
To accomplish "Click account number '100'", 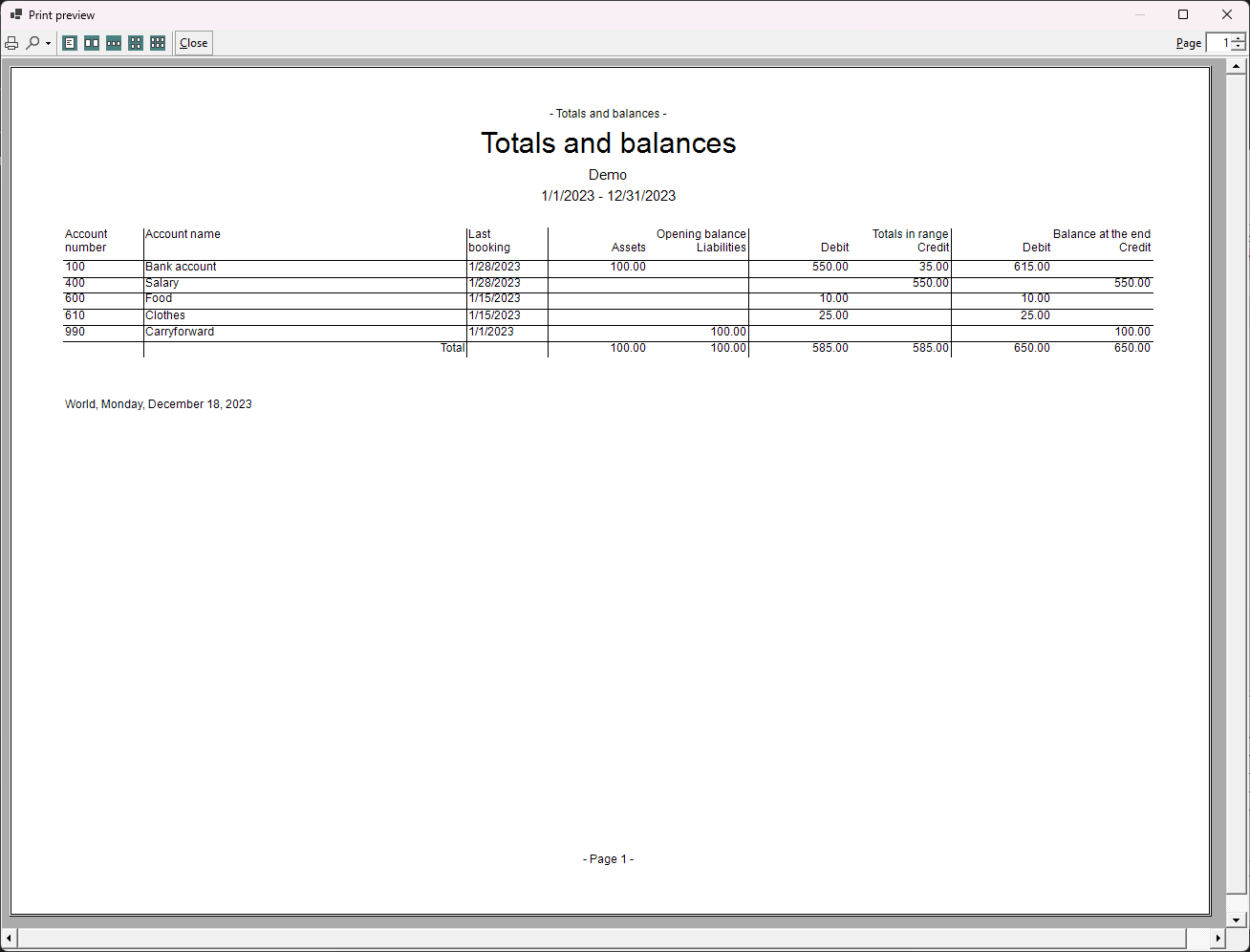I will [75, 267].
